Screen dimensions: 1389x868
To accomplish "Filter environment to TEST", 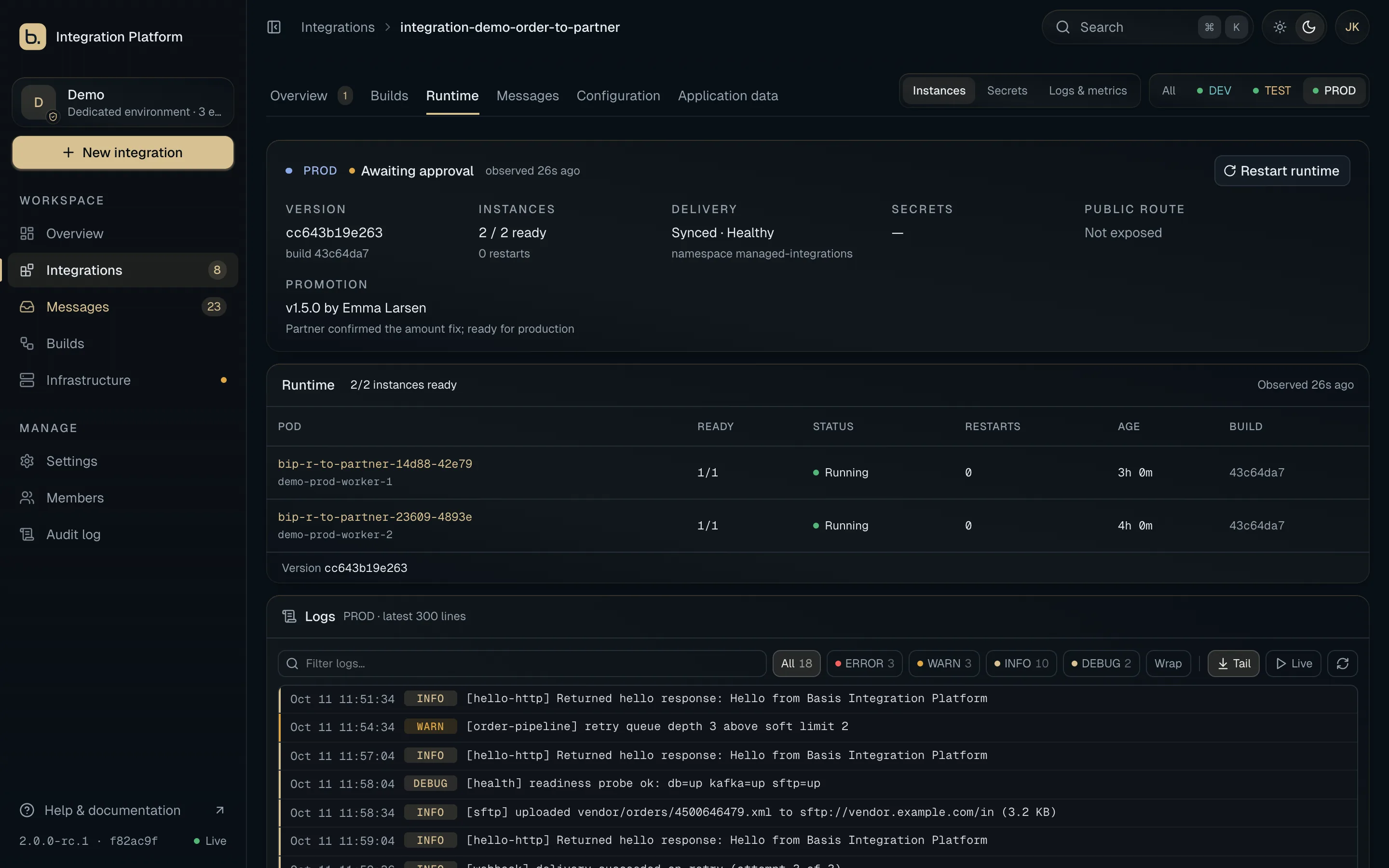I will tap(1271, 91).
